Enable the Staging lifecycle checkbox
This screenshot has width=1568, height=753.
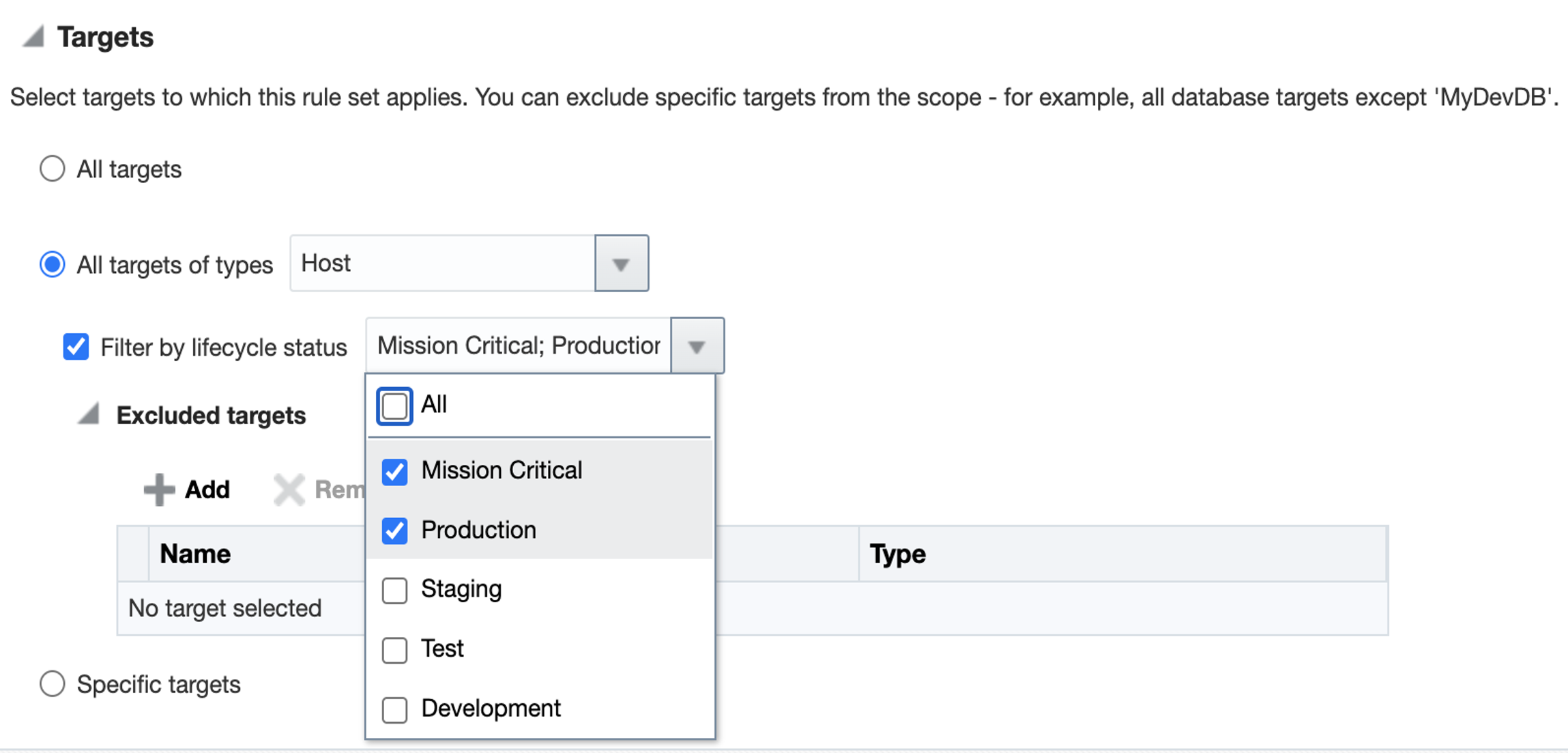tap(394, 590)
